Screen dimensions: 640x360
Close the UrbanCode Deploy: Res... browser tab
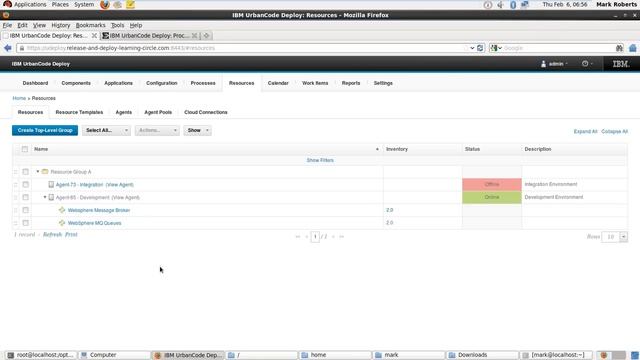94,36
